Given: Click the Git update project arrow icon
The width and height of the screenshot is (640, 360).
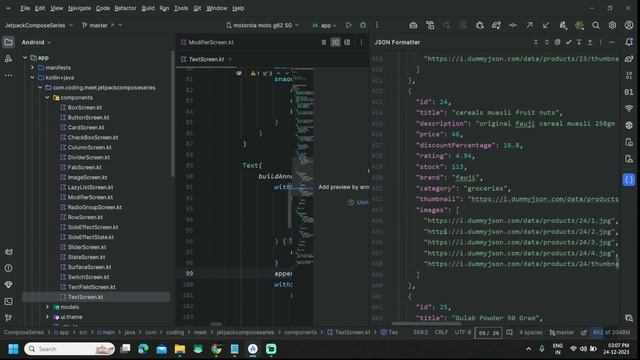Looking at the screenshot, I should pyautogui.click(x=546, y=25).
